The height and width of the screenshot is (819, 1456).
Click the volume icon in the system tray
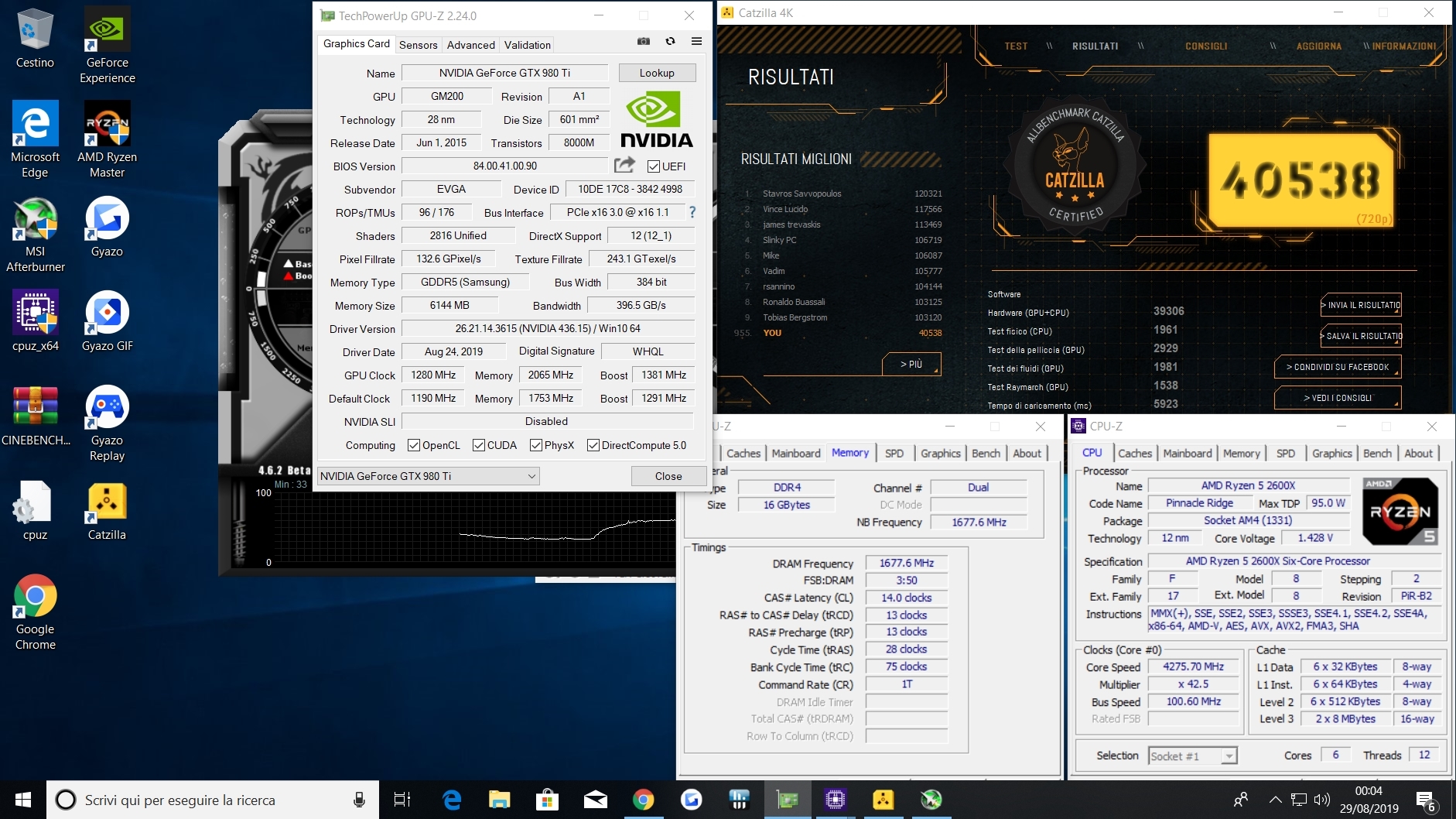pos(1321,800)
